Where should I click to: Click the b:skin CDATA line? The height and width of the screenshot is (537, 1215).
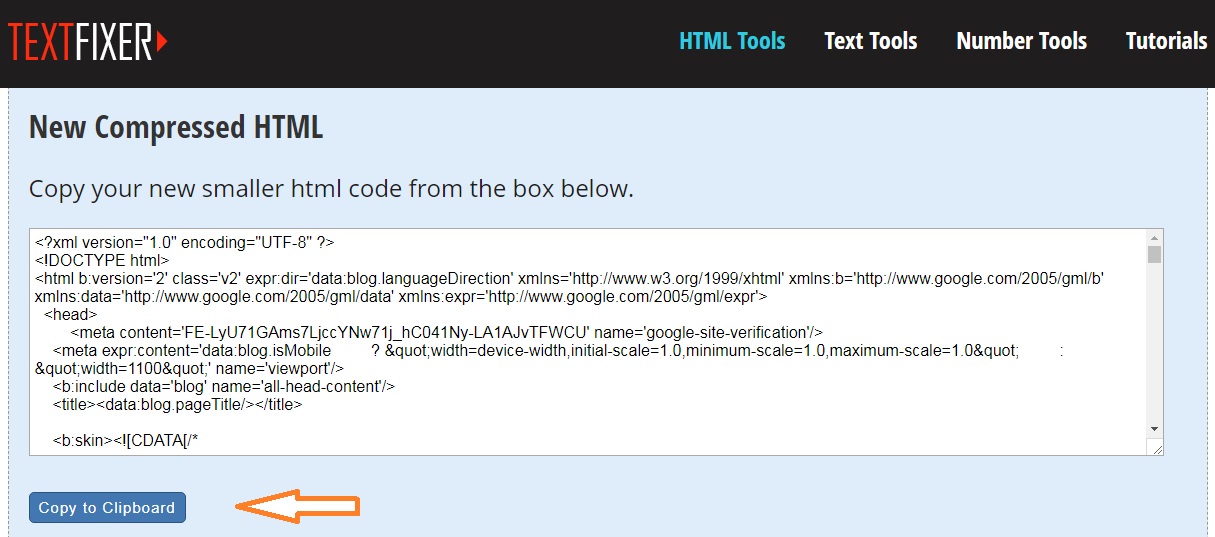tap(133, 440)
